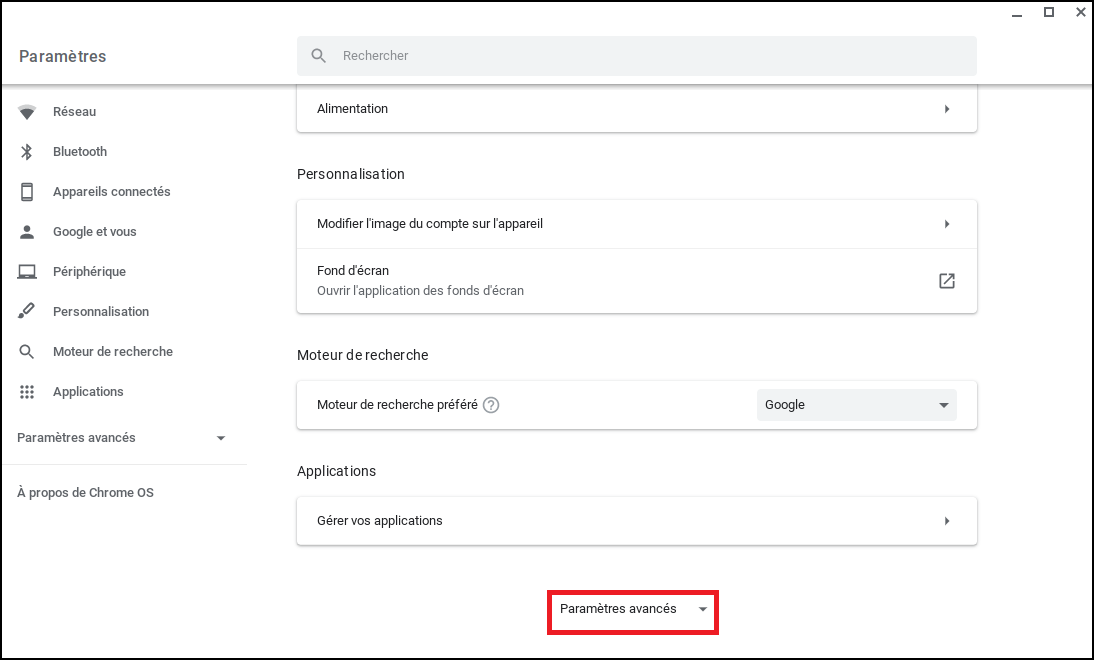Screen dimensions: 1094x660
Task: Select Moteur de recherche in sidebar
Action: (112, 352)
